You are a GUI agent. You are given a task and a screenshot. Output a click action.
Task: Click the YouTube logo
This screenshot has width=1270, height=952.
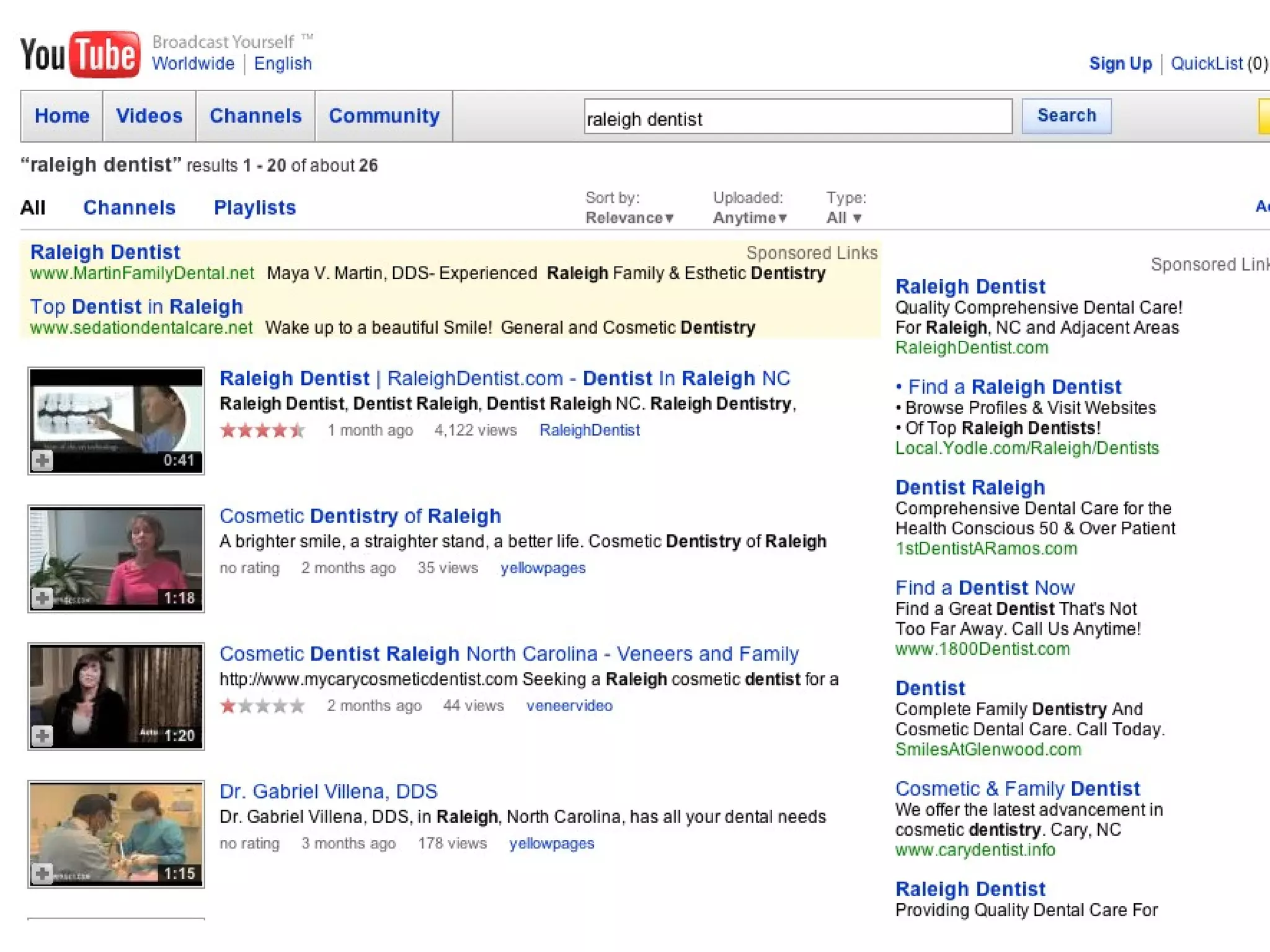[80, 55]
